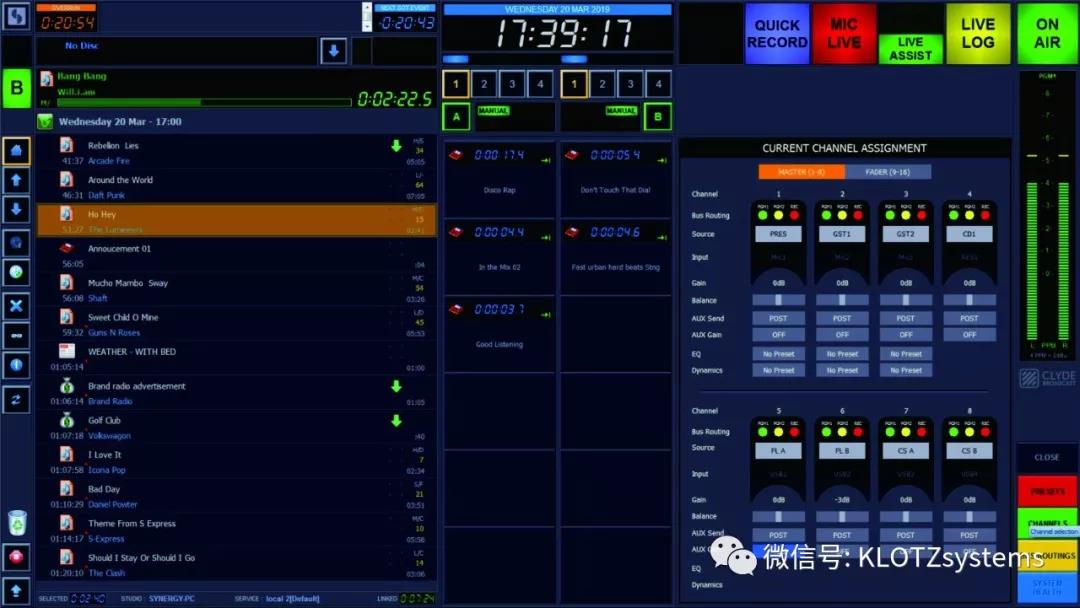Click the QUICK RECORD button

[x=777, y=34]
